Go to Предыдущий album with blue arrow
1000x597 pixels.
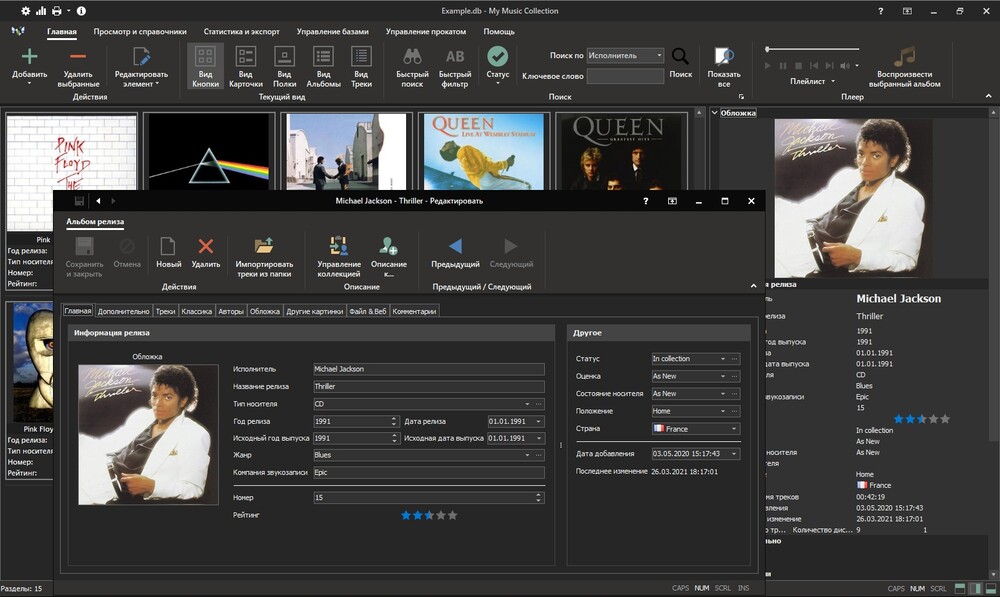(x=455, y=246)
